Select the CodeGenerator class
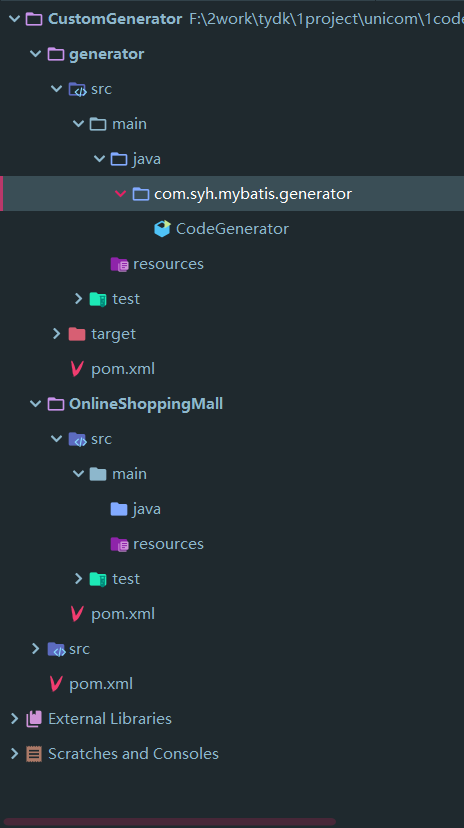The height and width of the screenshot is (828, 464). [x=232, y=229]
